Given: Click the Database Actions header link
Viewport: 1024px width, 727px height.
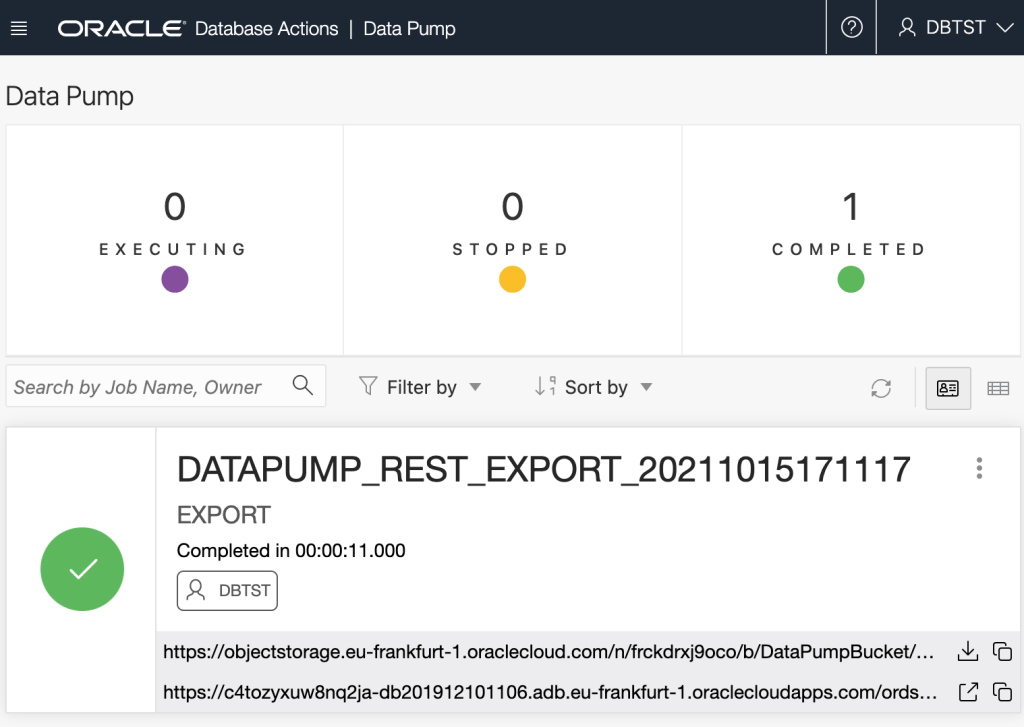Looking at the screenshot, I should (266, 29).
